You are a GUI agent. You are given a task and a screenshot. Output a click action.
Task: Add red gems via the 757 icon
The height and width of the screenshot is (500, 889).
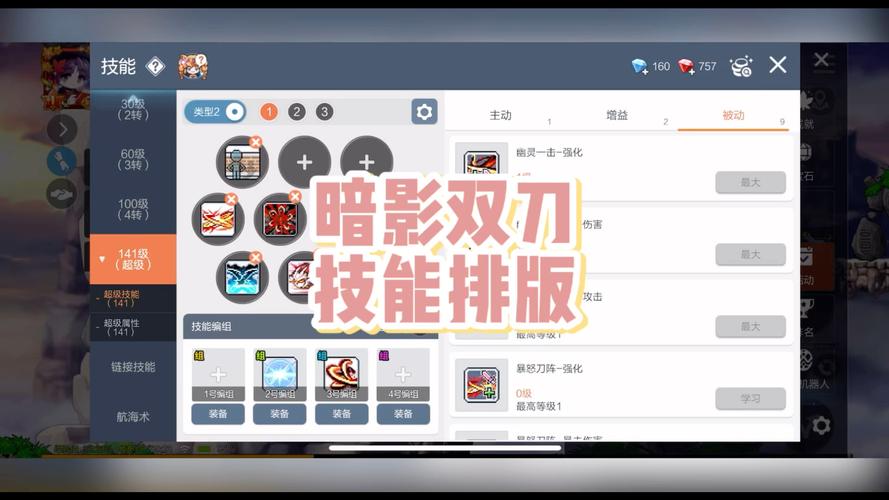687,67
